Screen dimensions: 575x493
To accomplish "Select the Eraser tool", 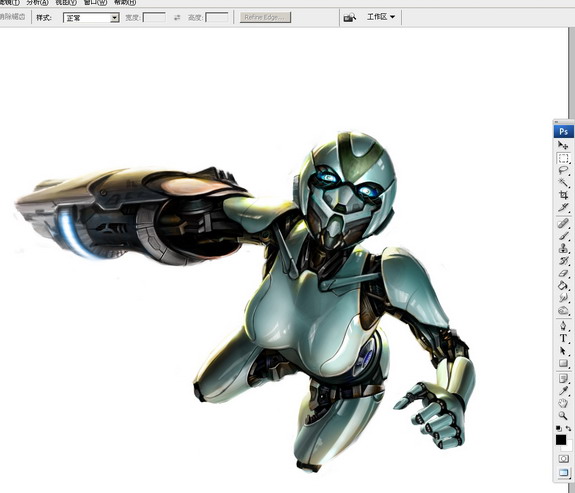I will pos(563,273).
